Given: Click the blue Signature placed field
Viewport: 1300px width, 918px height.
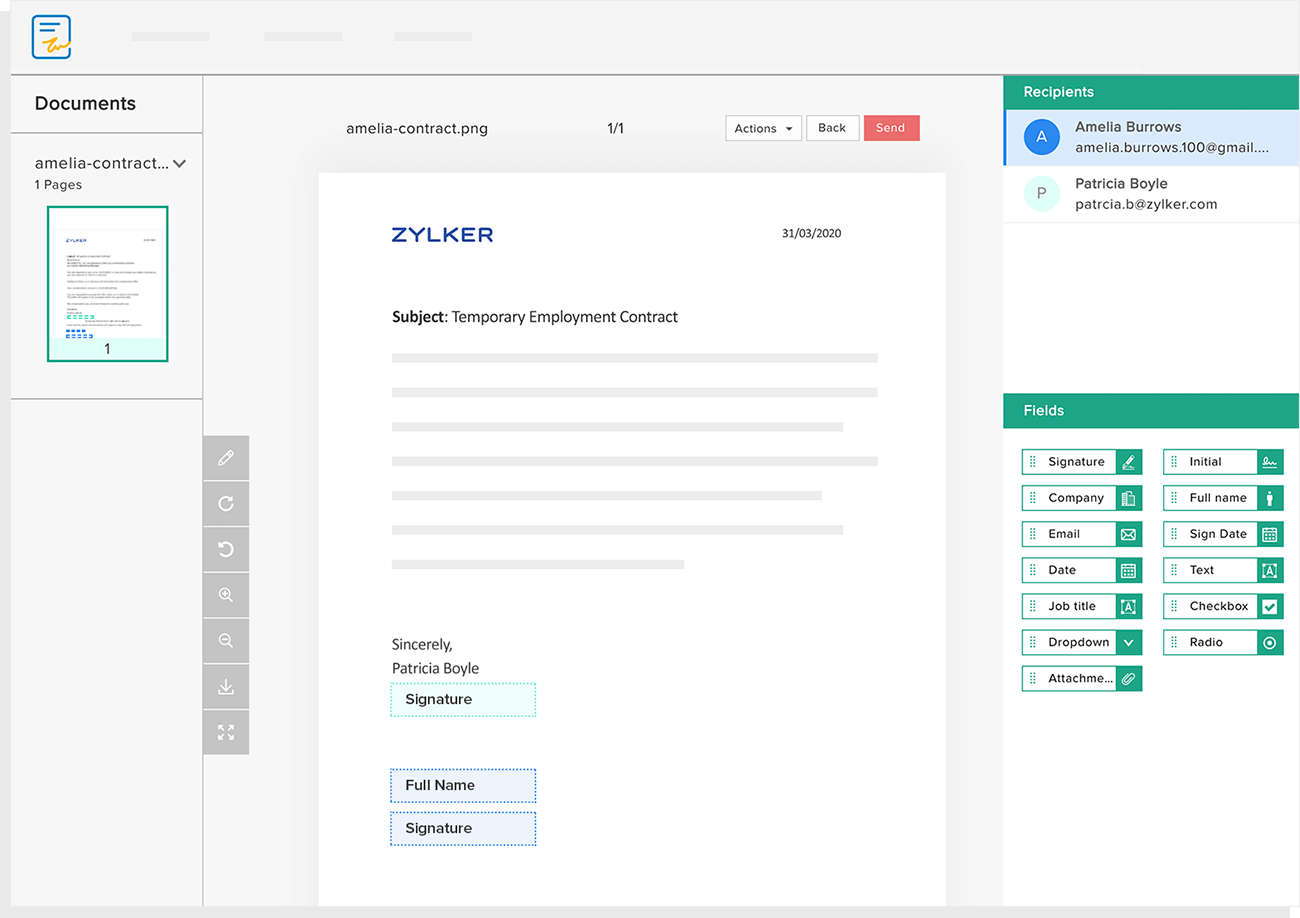Looking at the screenshot, I should click(x=463, y=829).
